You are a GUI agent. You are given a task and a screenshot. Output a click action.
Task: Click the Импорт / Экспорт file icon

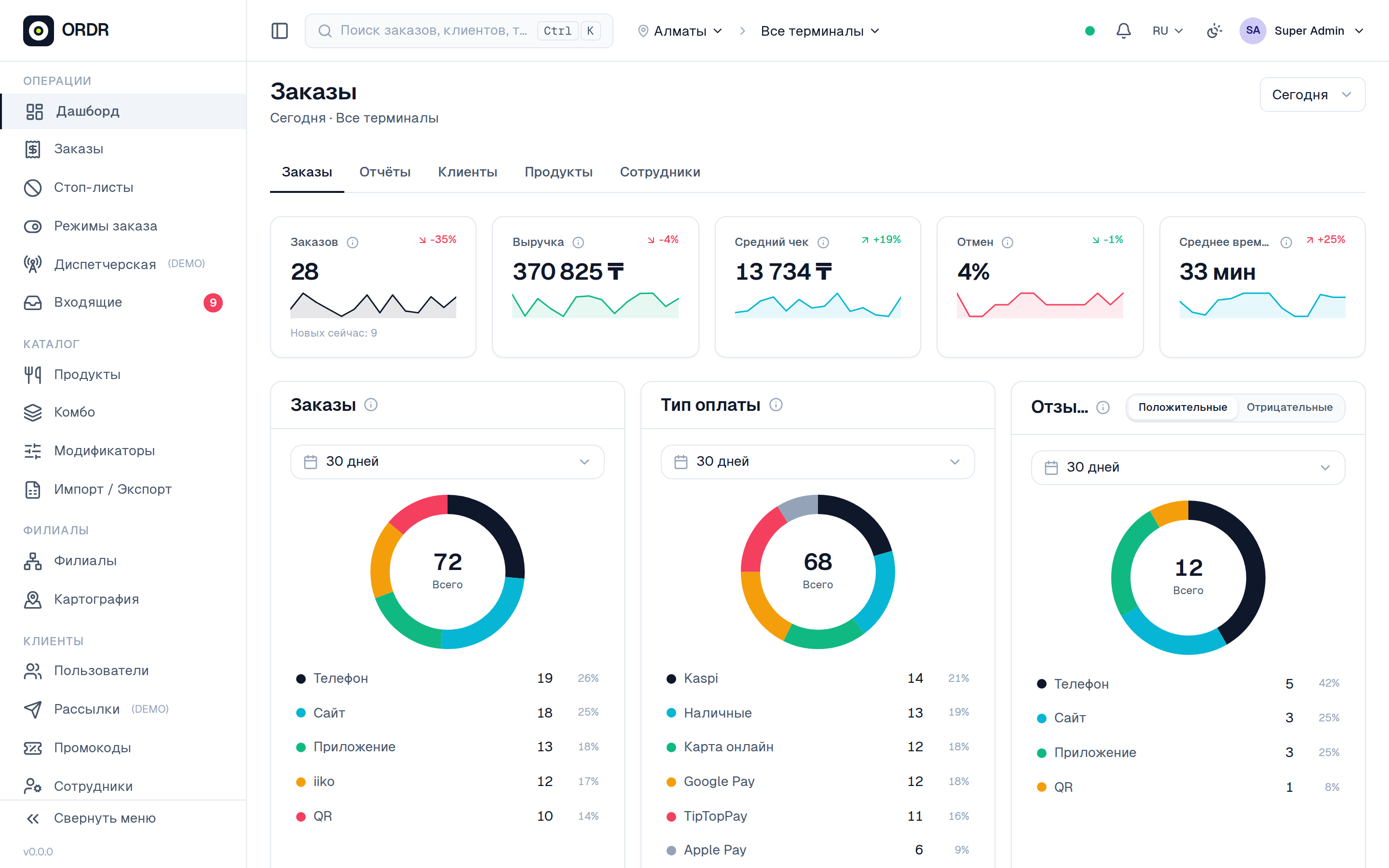[x=33, y=489]
